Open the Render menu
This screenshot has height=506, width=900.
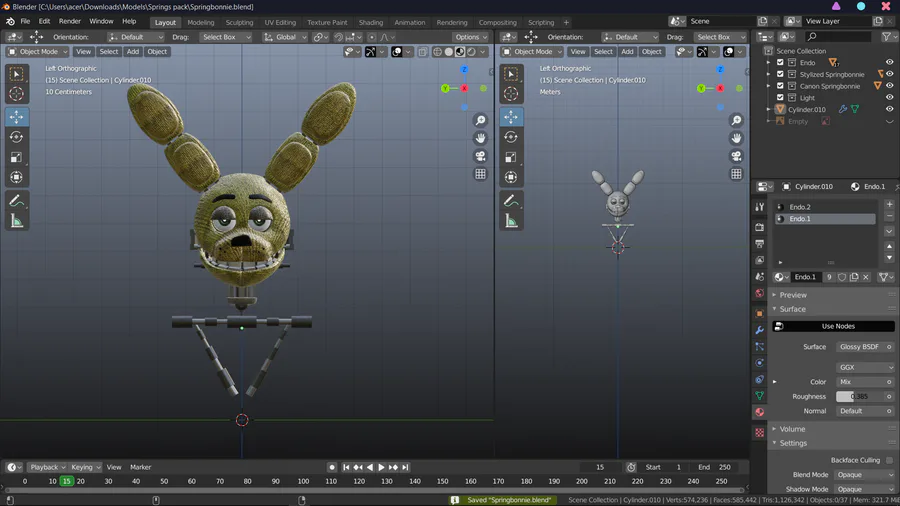point(70,21)
